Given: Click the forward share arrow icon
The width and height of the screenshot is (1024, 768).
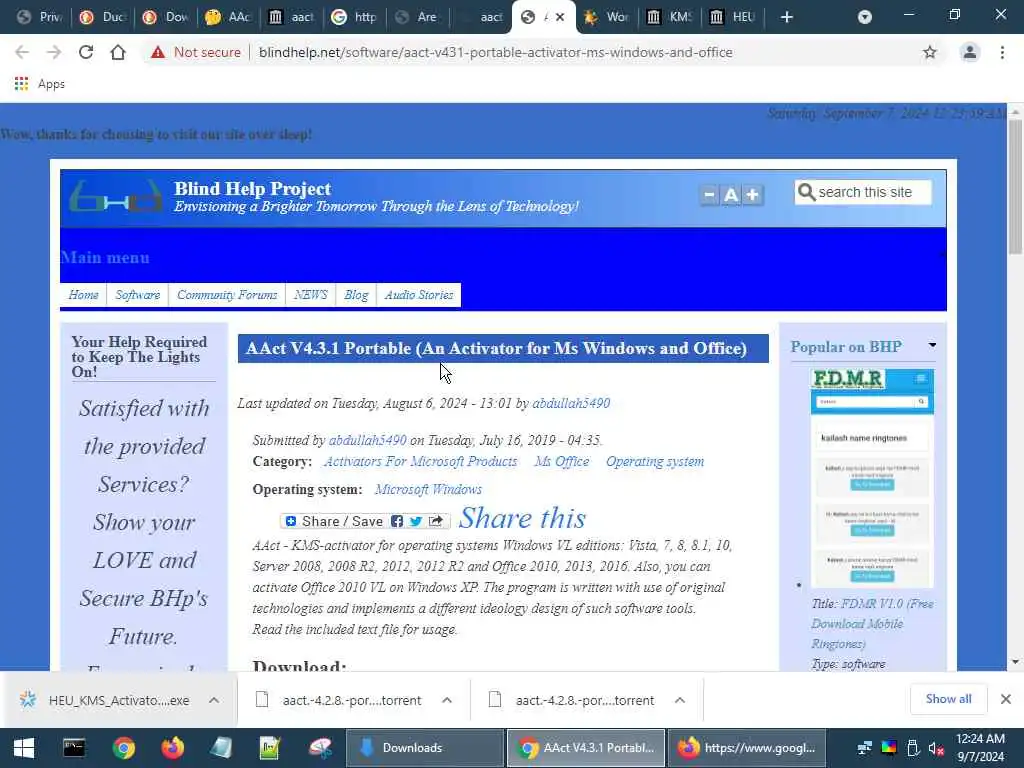Looking at the screenshot, I should tap(436, 521).
